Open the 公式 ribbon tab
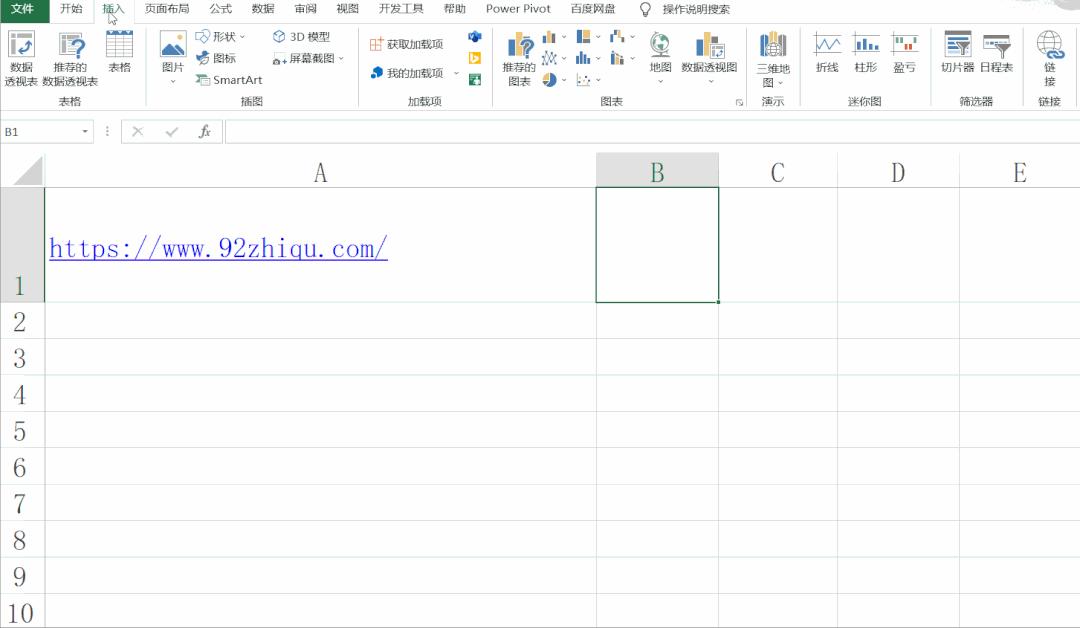Viewport: 1080px width, 628px height. pos(219,9)
